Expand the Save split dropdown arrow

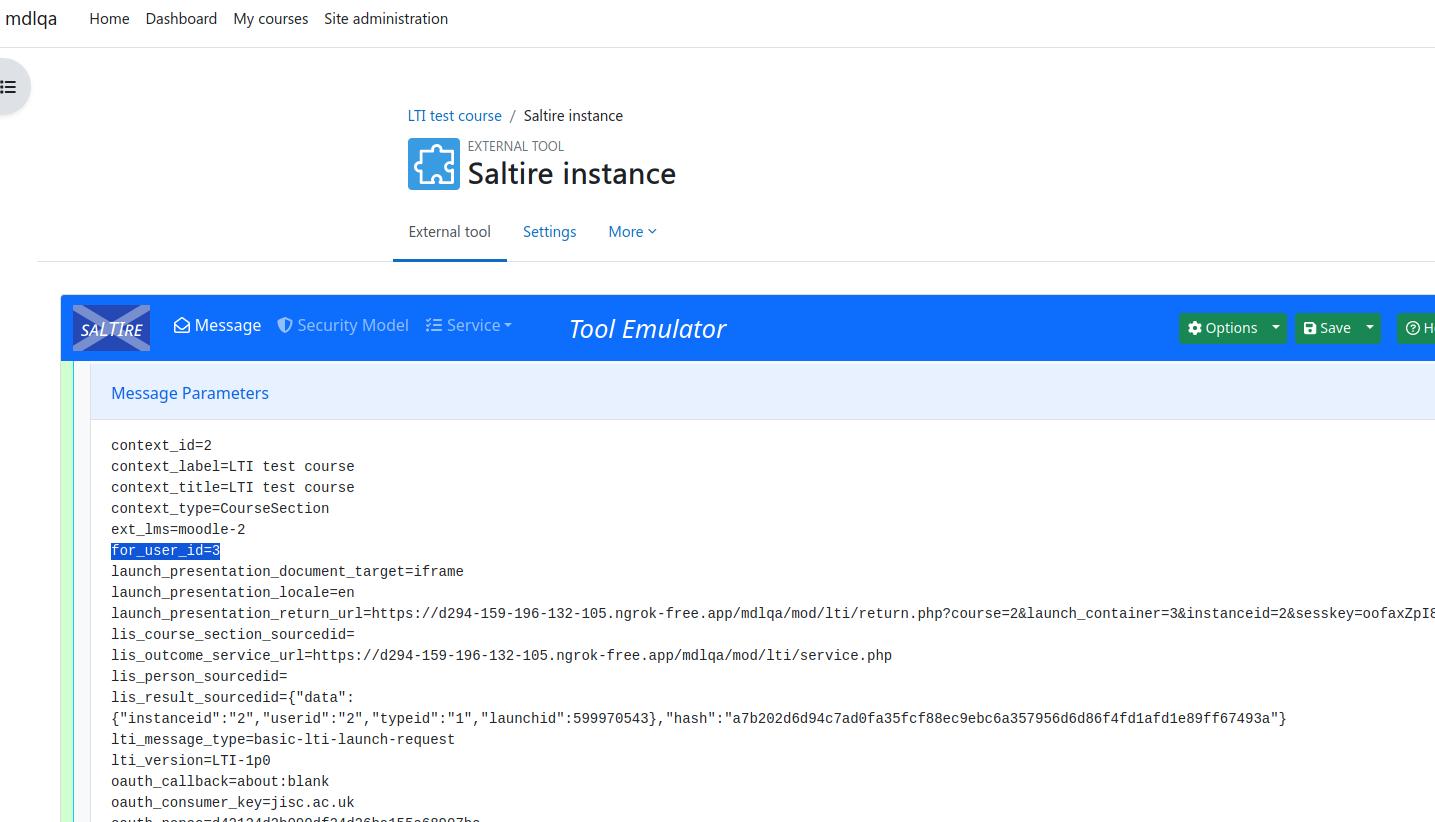pyautogui.click(x=1370, y=328)
